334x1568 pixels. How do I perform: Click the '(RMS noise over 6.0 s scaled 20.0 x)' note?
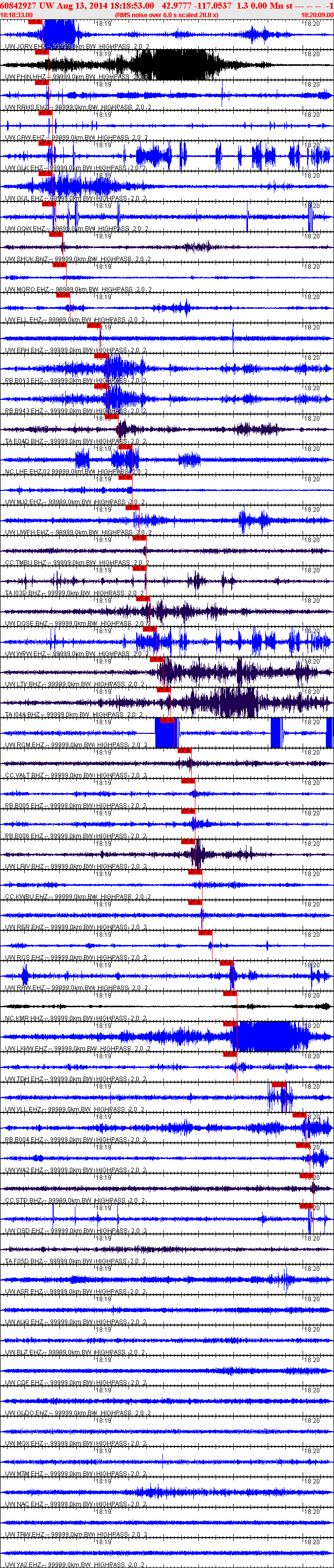(166, 15)
